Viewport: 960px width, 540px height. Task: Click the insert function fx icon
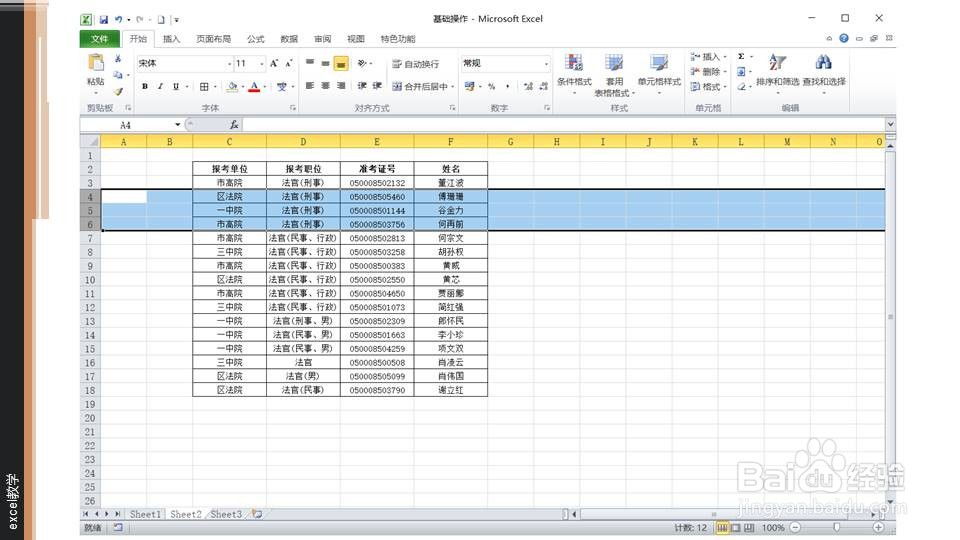[x=234, y=125]
